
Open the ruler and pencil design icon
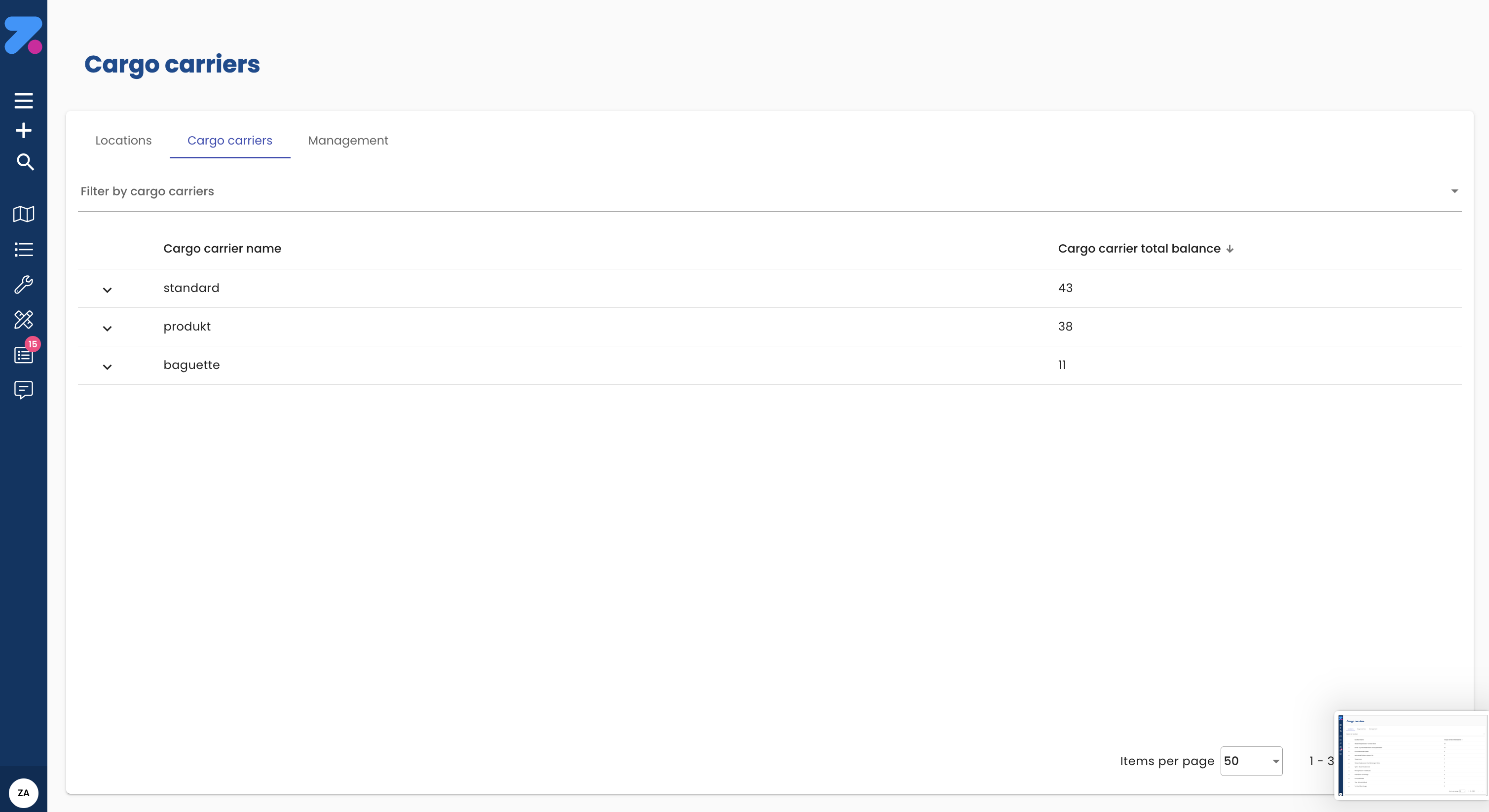(23, 320)
